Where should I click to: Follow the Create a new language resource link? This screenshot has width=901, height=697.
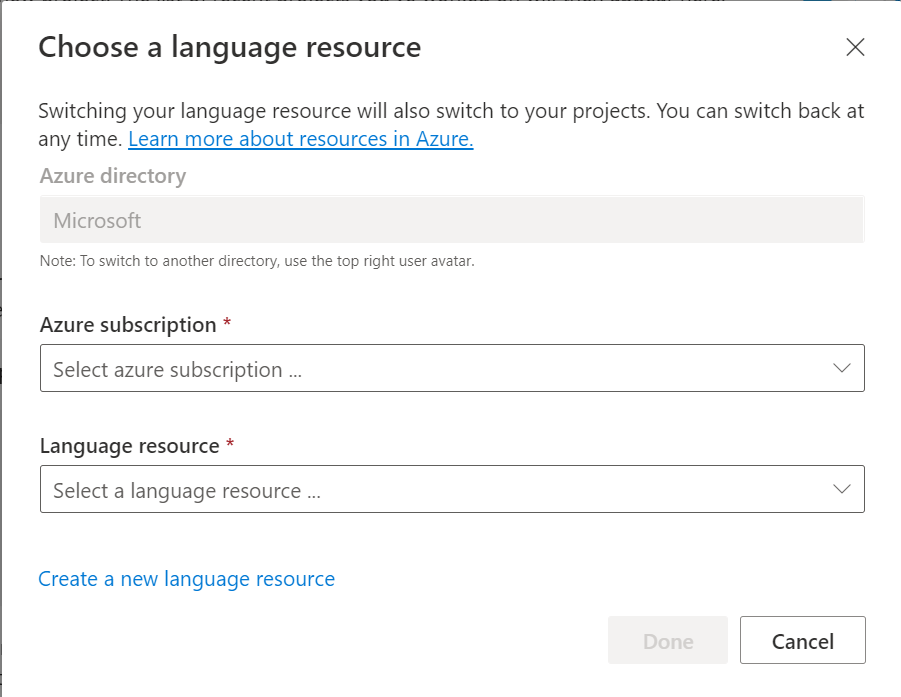tap(186, 579)
